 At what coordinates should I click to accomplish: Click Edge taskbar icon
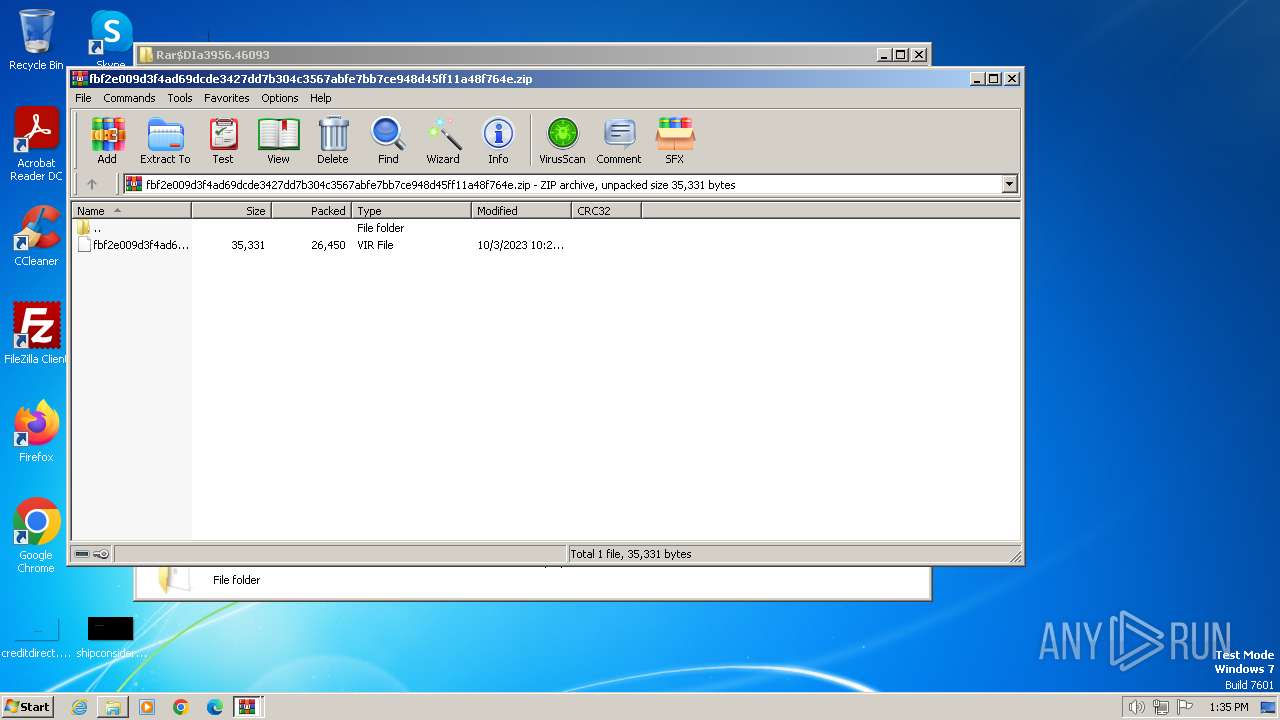215,707
